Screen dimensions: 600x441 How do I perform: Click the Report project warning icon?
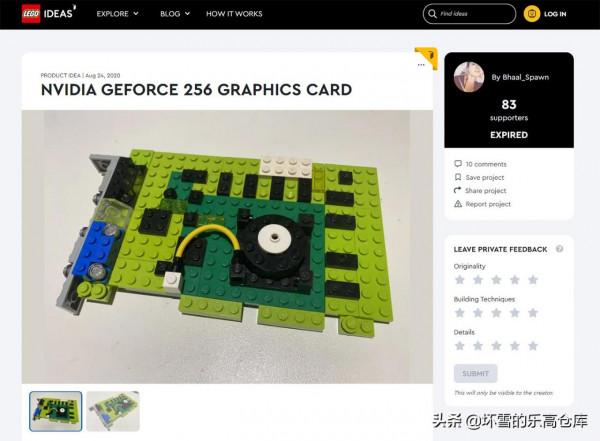pyautogui.click(x=458, y=204)
